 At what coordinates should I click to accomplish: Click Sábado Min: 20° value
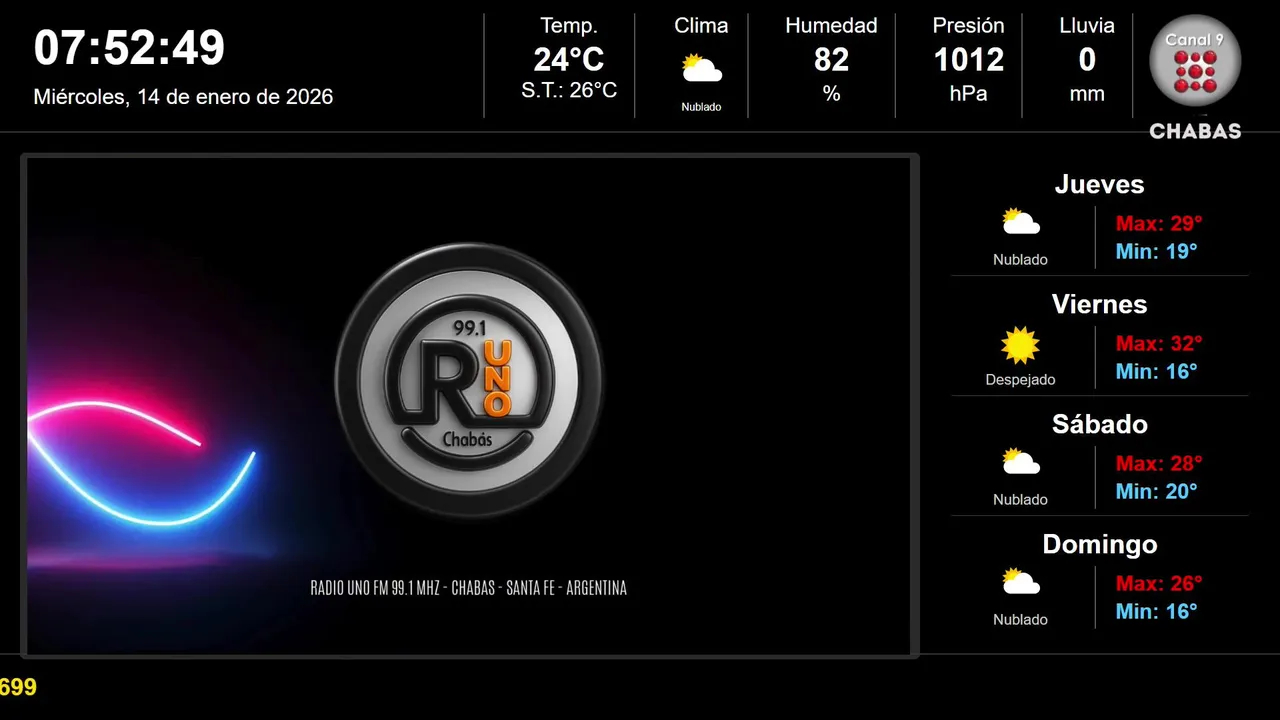coord(1156,491)
